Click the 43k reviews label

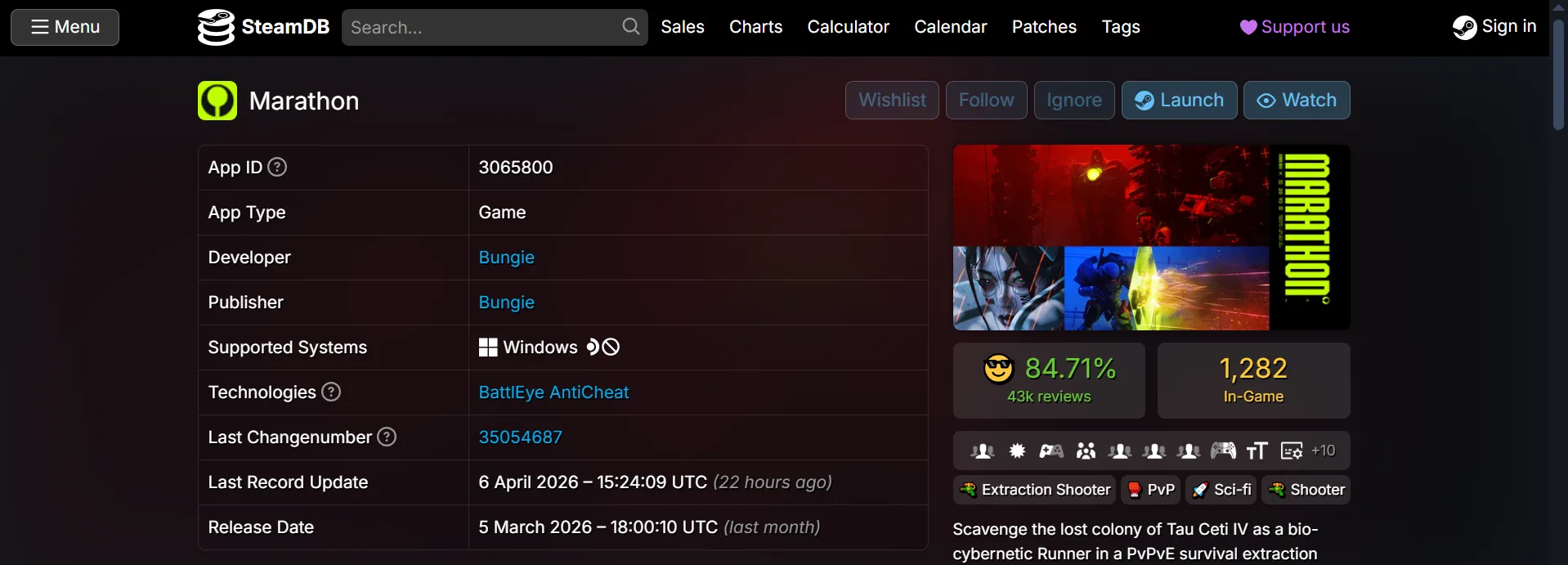pyautogui.click(x=1049, y=397)
